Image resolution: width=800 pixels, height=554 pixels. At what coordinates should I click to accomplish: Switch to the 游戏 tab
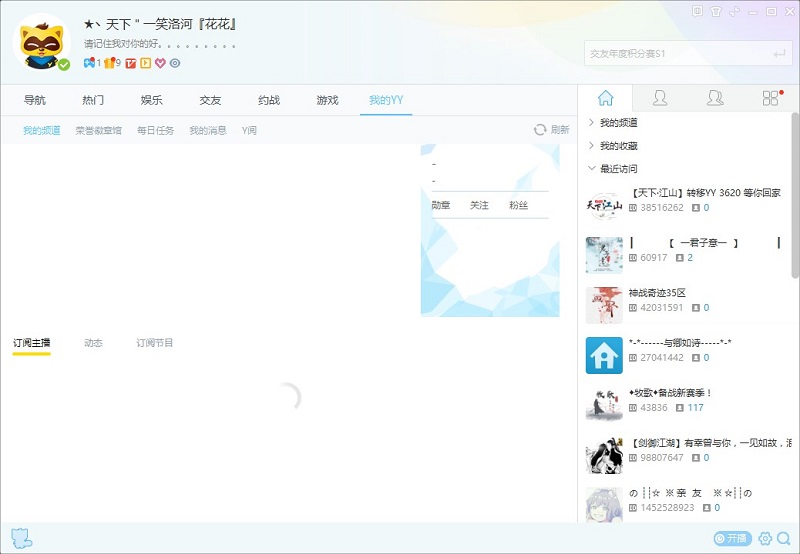[x=327, y=100]
